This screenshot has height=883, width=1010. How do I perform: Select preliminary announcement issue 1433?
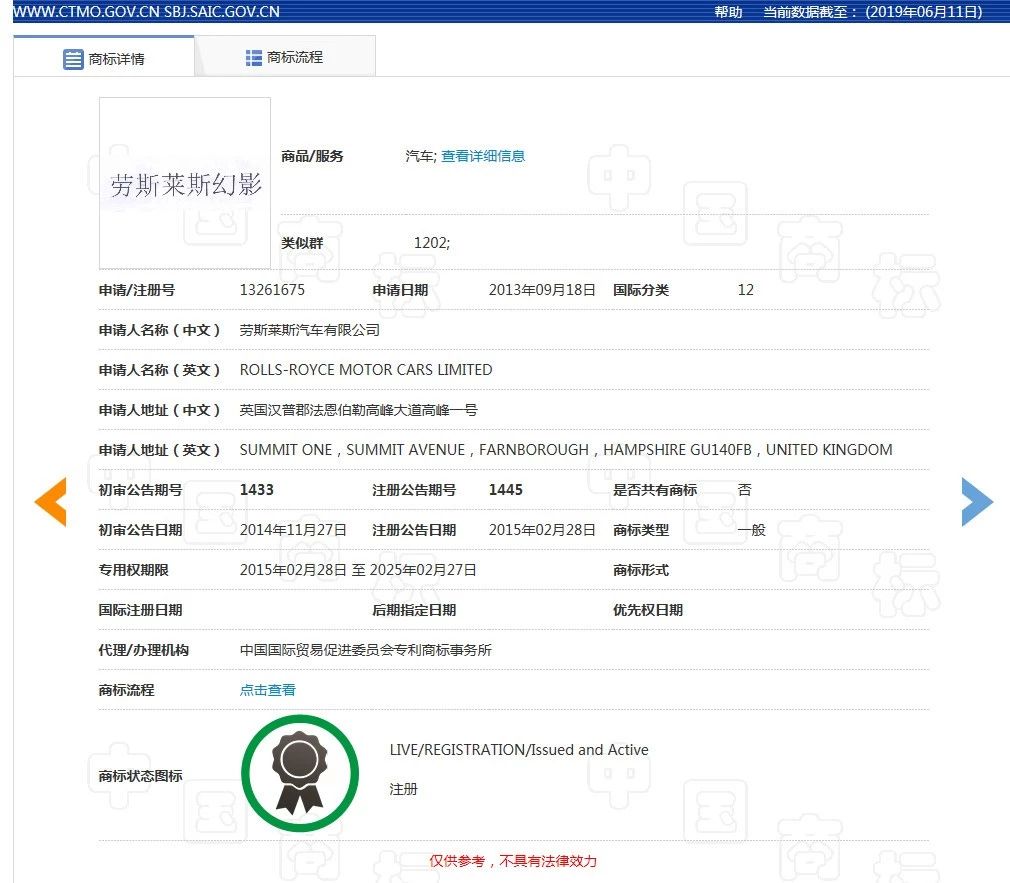pyautogui.click(x=256, y=489)
